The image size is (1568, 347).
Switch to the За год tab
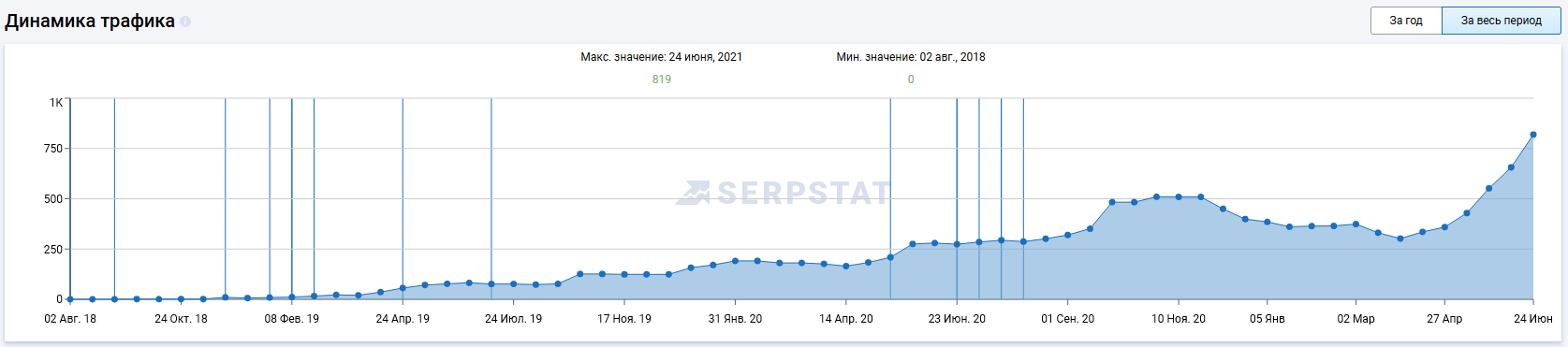pyautogui.click(x=1406, y=21)
